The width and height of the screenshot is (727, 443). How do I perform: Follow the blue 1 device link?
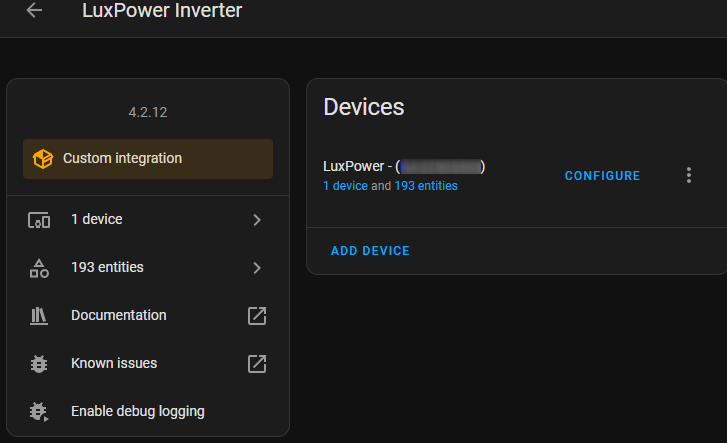tap(345, 186)
